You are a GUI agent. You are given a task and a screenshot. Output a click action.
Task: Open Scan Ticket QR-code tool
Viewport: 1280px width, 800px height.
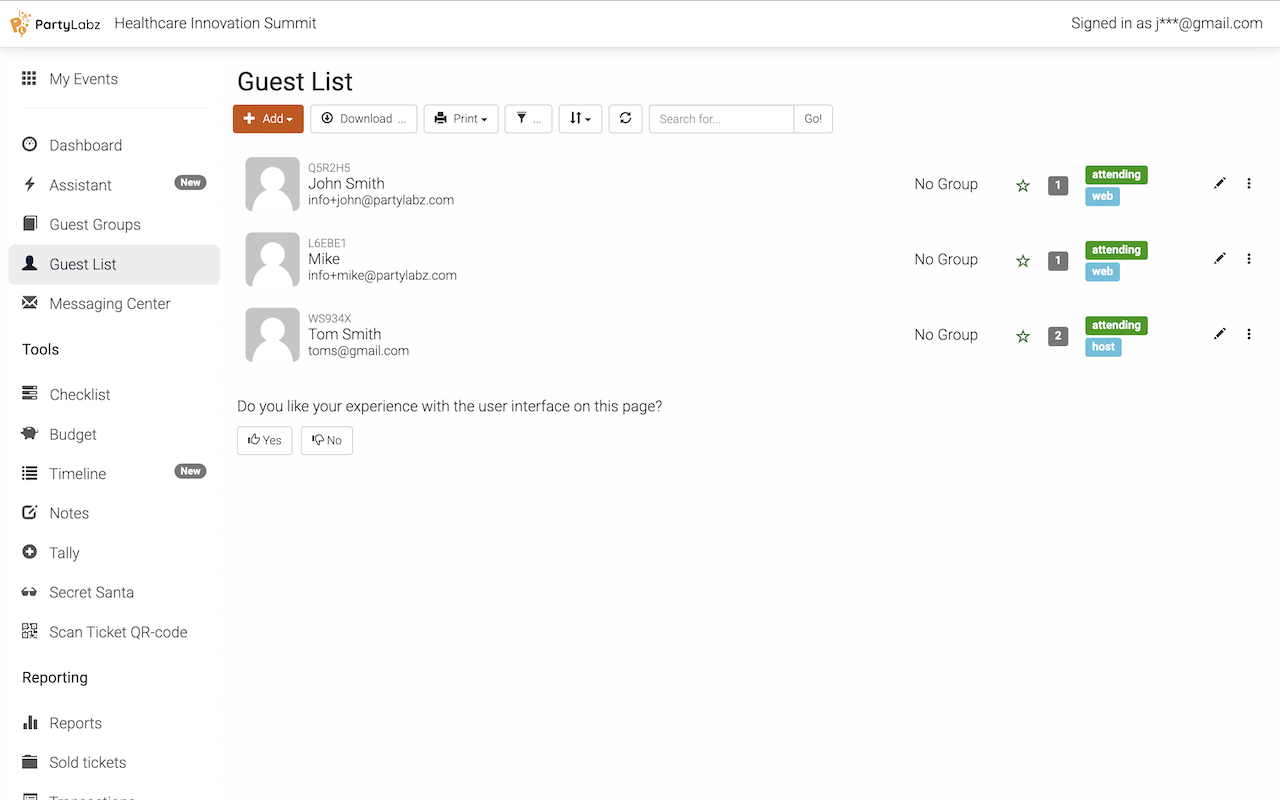click(118, 632)
